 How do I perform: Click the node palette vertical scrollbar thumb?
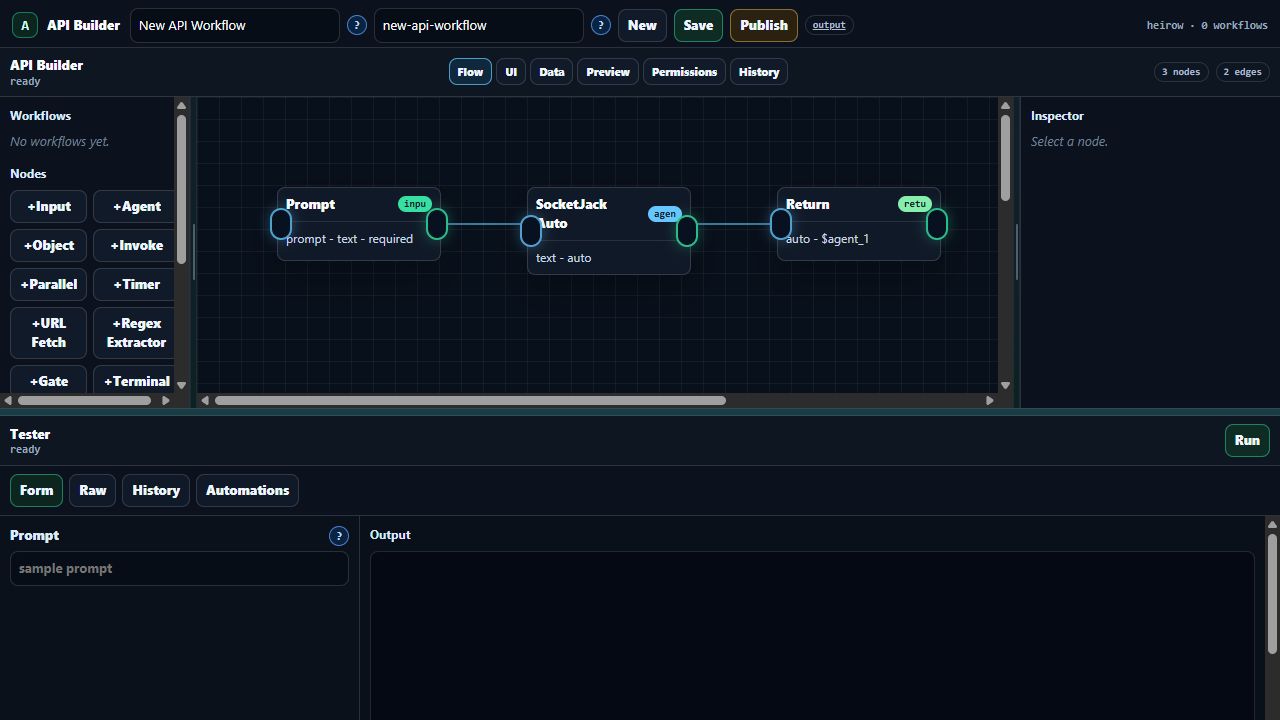pos(181,190)
